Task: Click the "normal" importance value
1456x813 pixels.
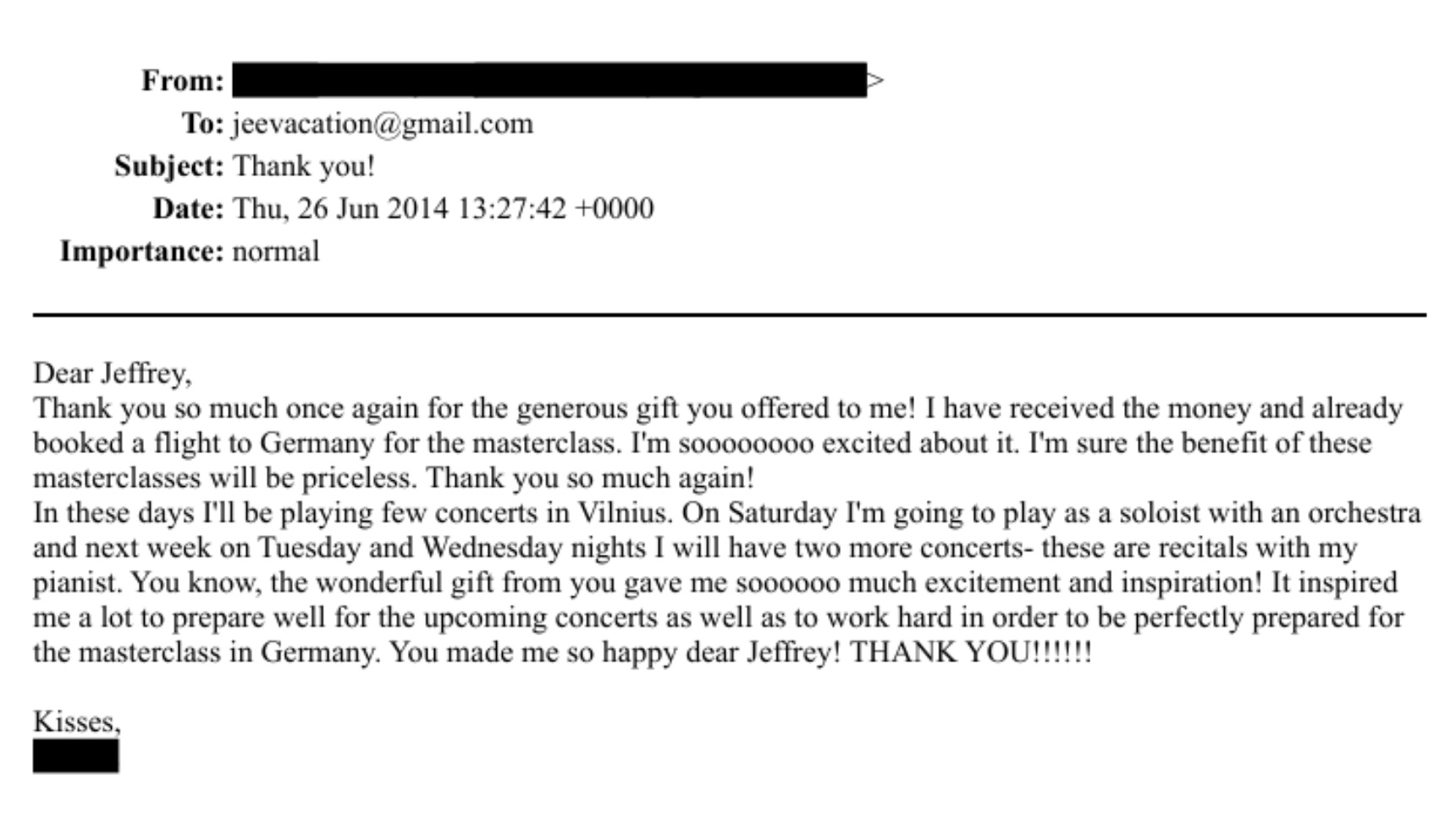Action: point(276,252)
